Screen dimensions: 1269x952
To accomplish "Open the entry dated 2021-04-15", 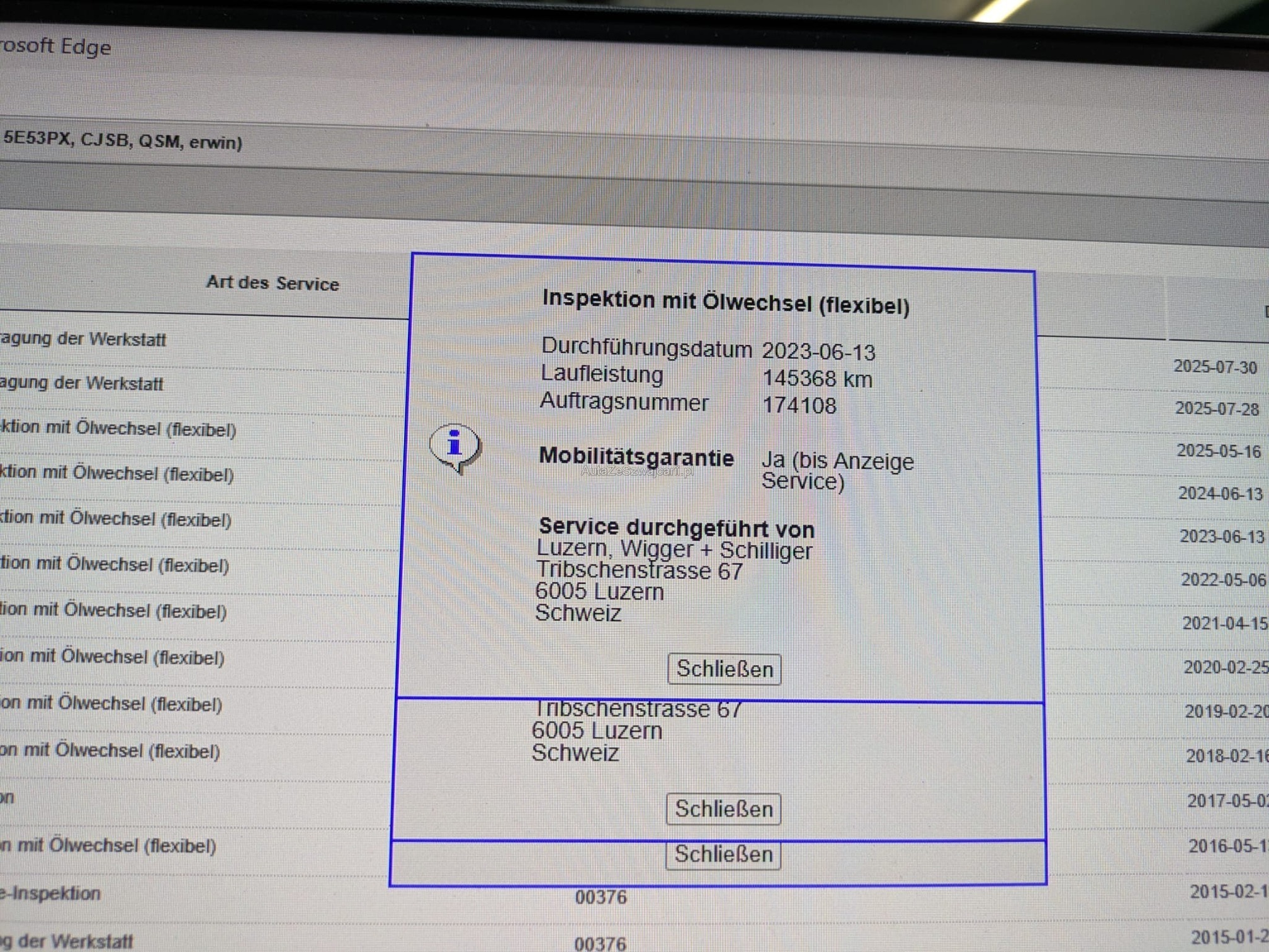I will pyautogui.click(x=1224, y=624).
